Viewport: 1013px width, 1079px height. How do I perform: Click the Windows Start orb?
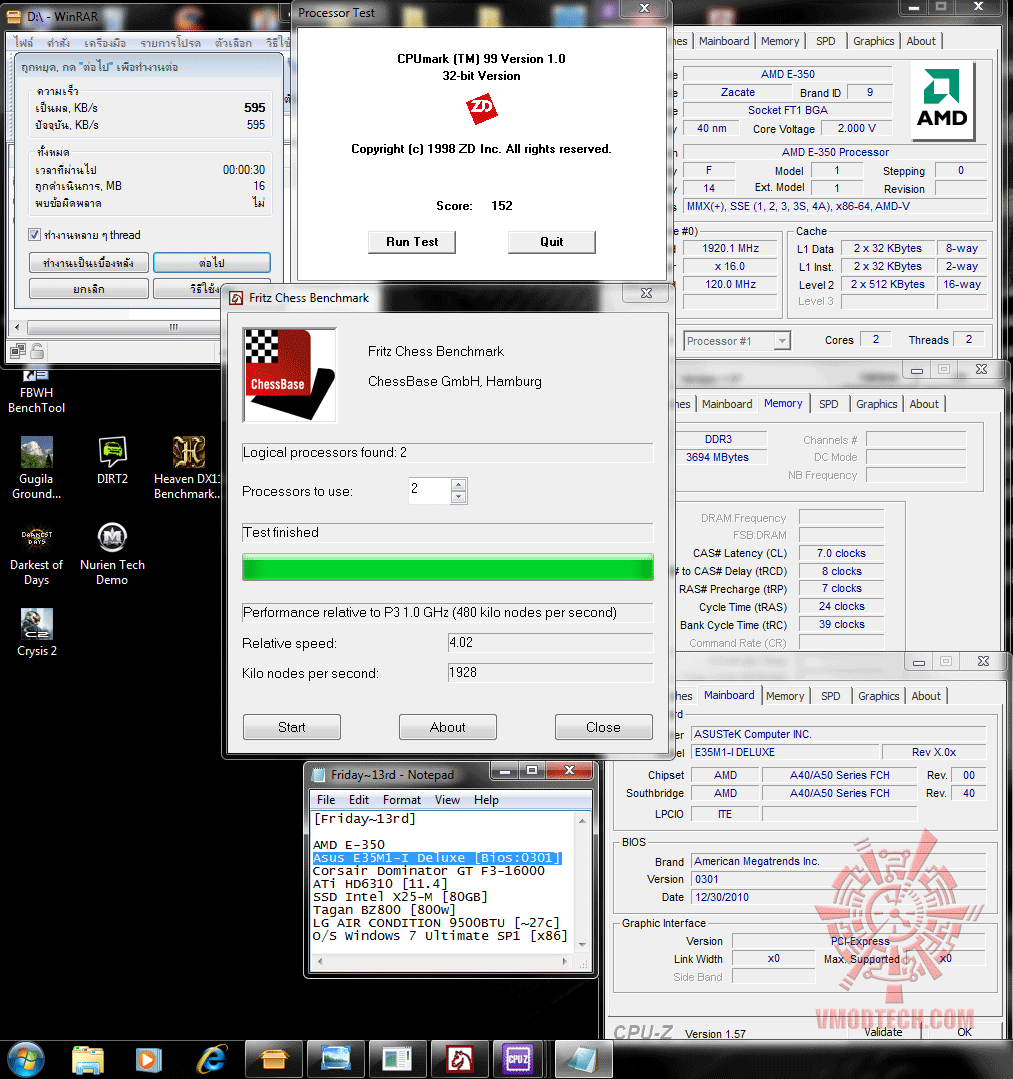tap(25, 1060)
